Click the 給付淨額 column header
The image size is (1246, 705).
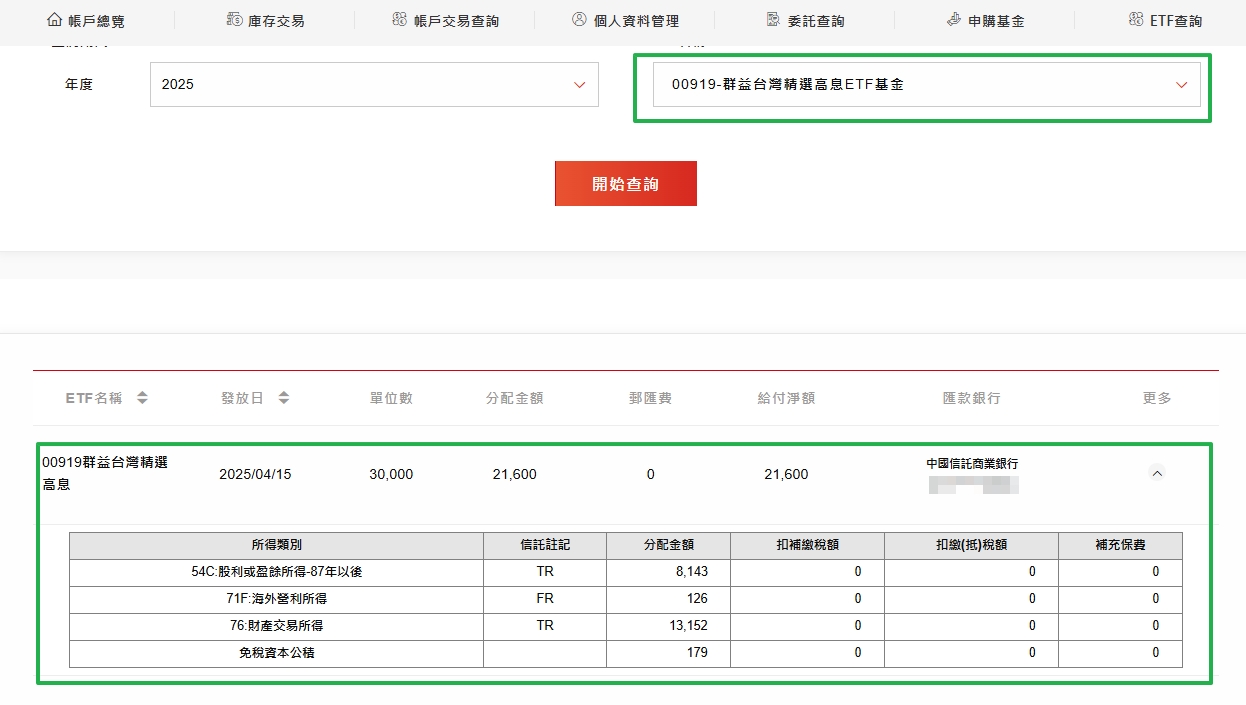point(786,398)
